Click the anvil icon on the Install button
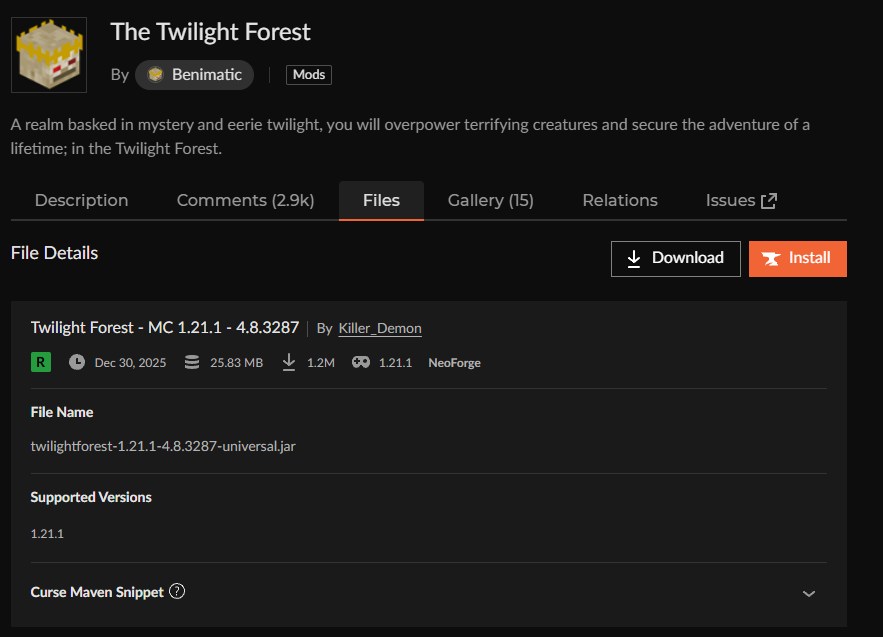Viewport: 883px width, 637px height. click(x=770, y=258)
